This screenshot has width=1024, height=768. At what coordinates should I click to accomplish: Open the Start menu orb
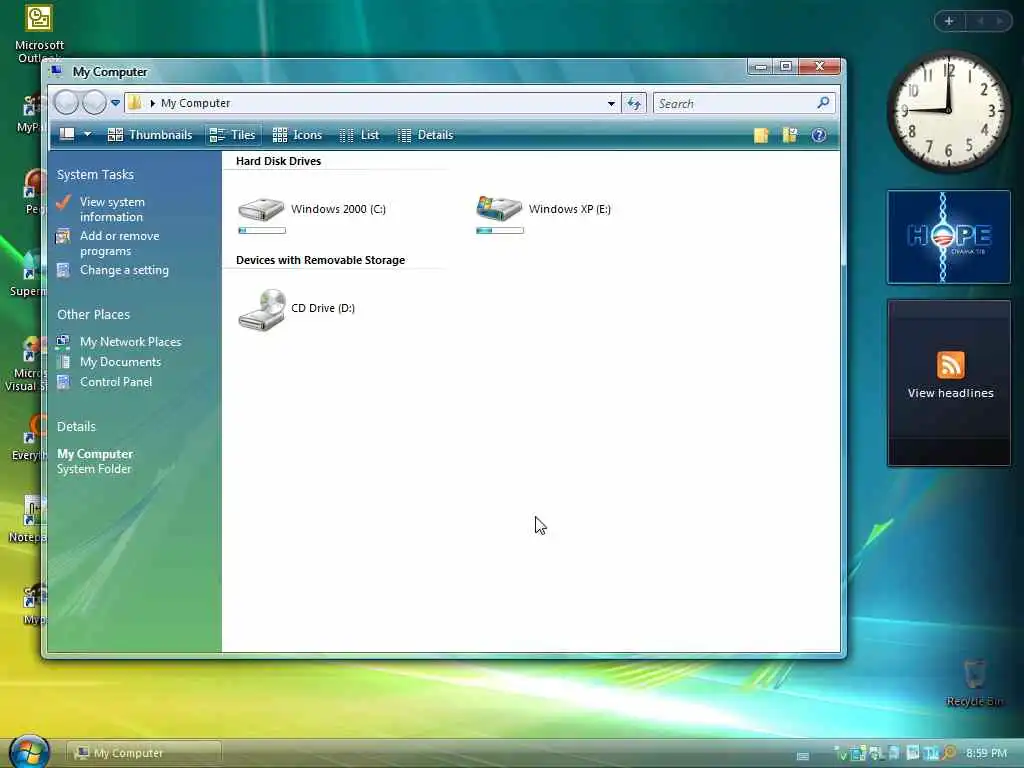click(x=29, y=751)
